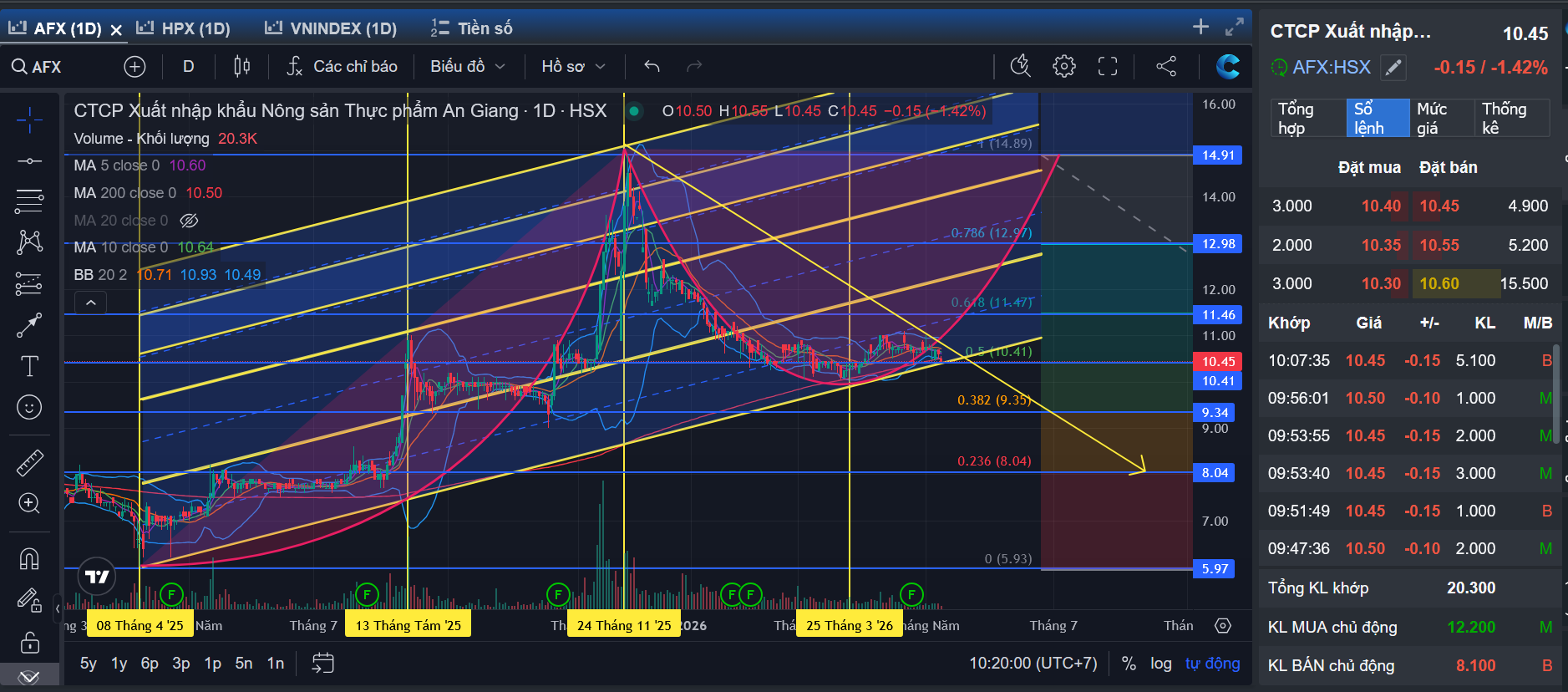The width and height of the screenshot is (1568, 692).
Task: Click the 14.91 price level label
Action: pyautogui.click(x=1218, y=155)
